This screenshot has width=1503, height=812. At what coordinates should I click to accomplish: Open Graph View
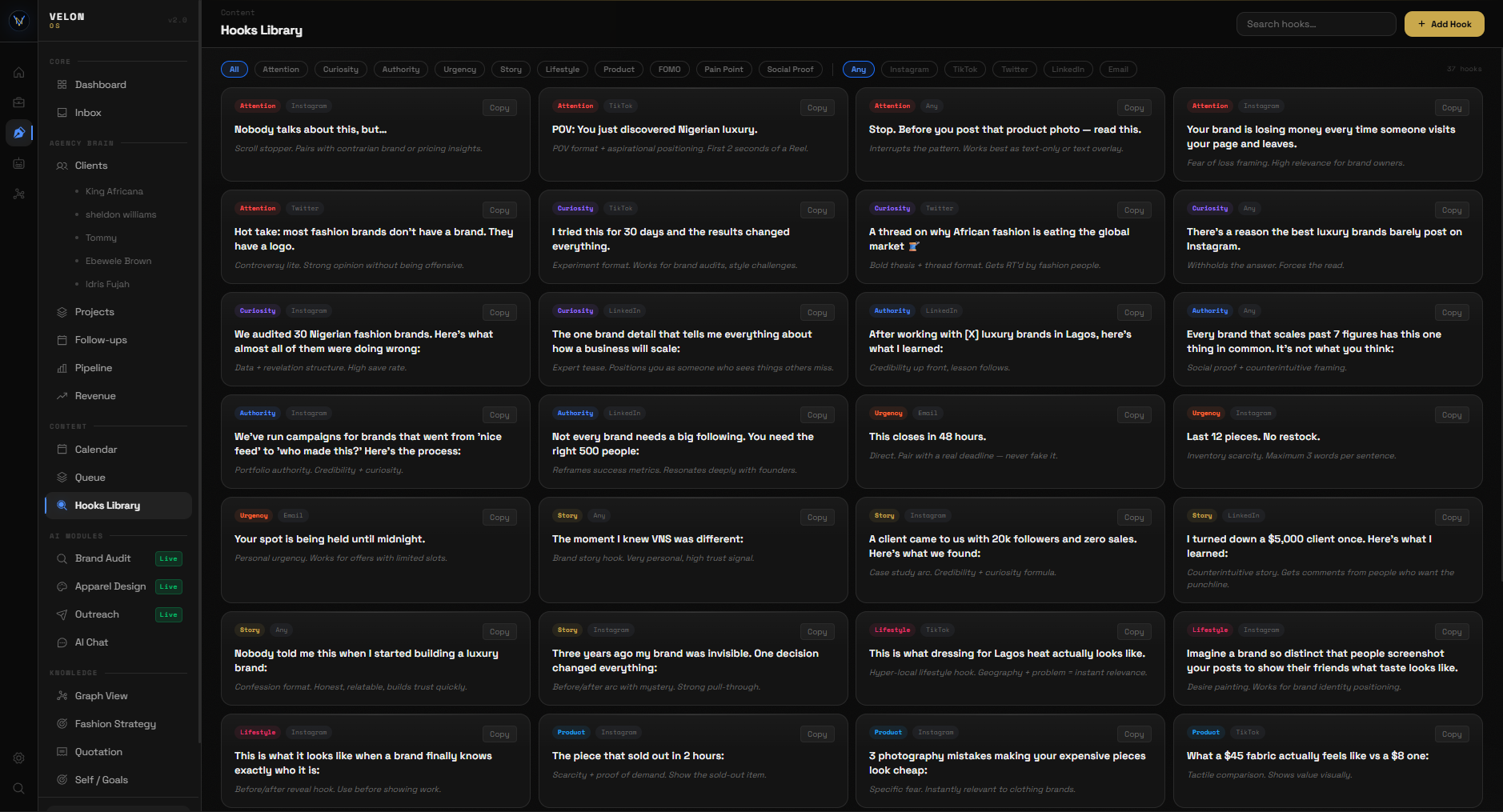click(118, 696)
